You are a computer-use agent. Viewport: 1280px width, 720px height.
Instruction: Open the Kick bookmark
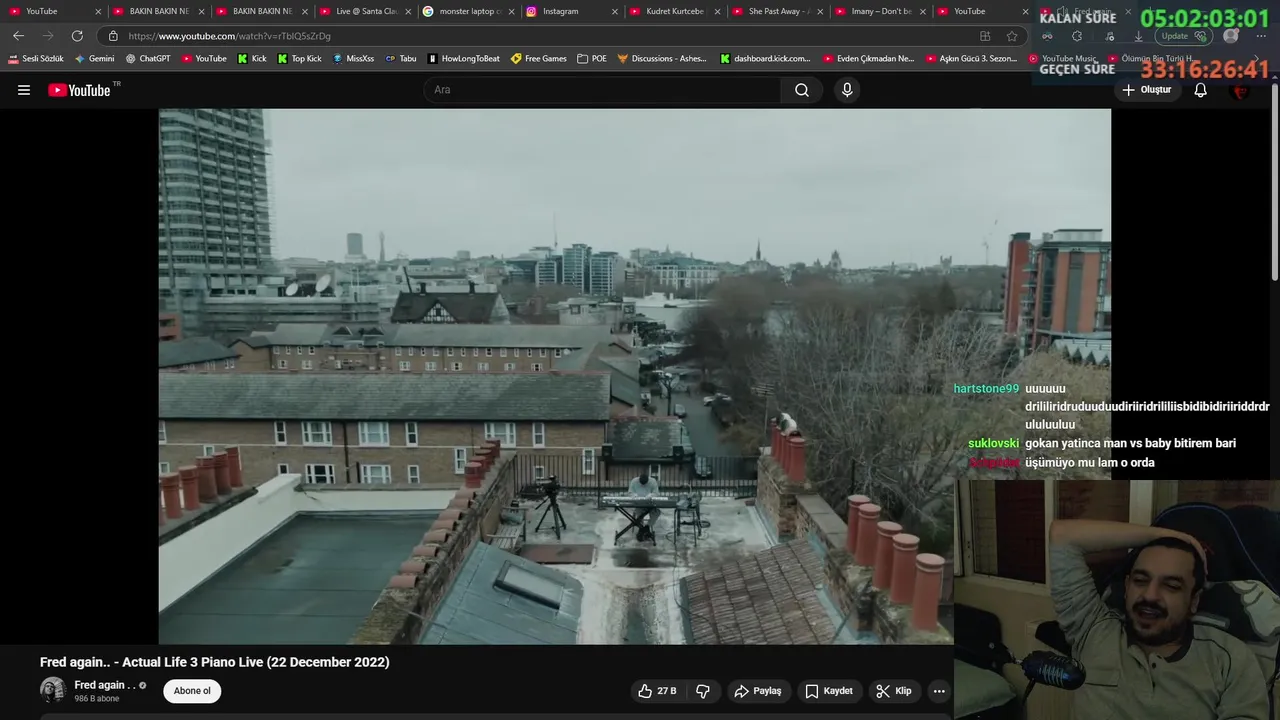pyautogui.click(x=252, y=59)
